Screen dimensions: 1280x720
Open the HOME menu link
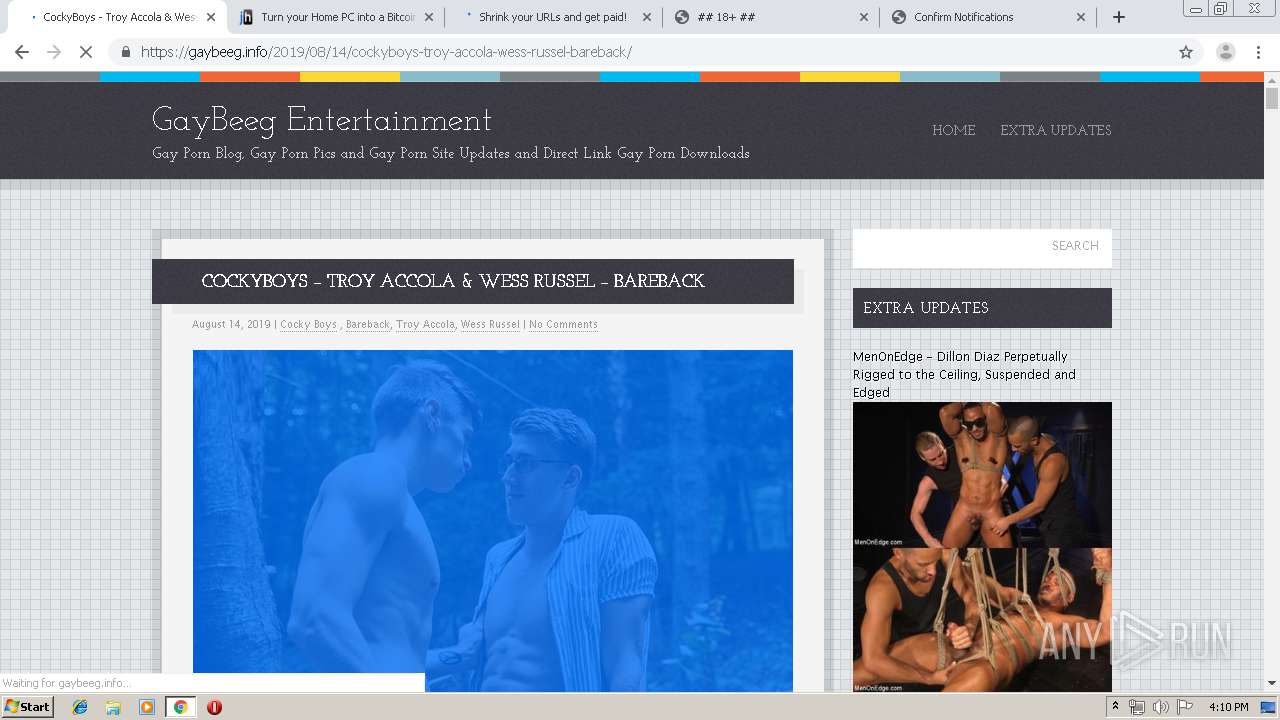pyautogui.click(x=953, y=130)
